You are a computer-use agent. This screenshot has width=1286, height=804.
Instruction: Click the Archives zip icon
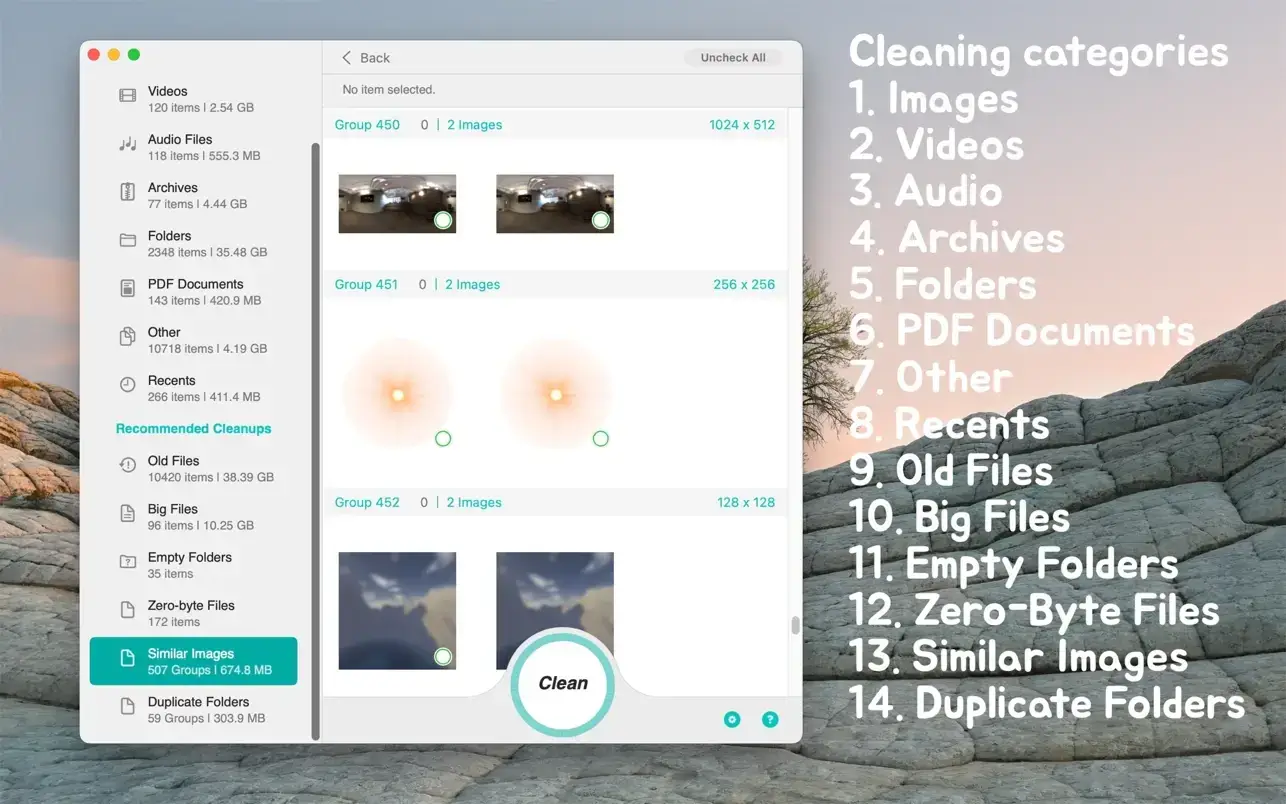coord(128,193)
